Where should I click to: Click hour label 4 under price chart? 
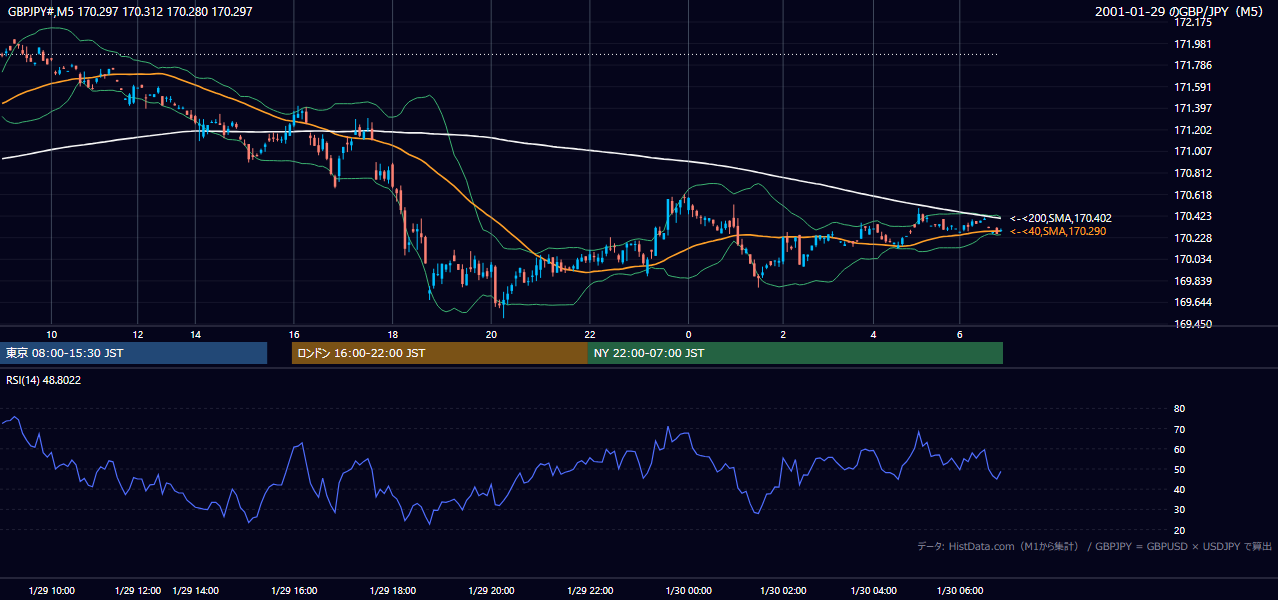coord(874,334)
